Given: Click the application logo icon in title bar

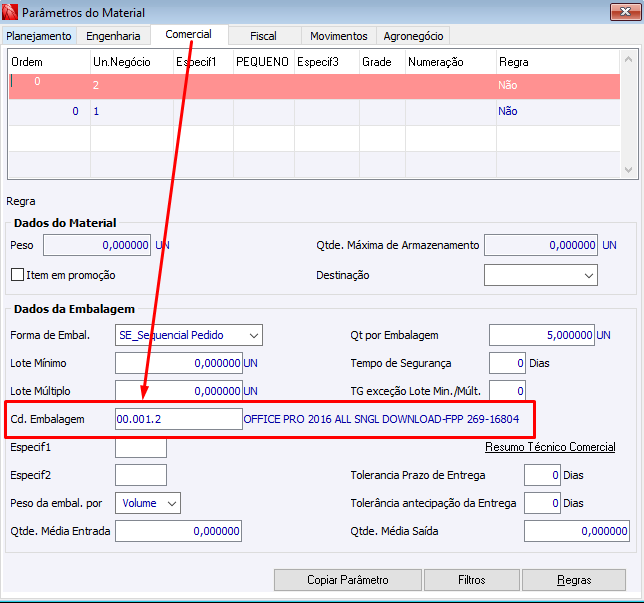Looking at the screenshot, I should [10, 12].
